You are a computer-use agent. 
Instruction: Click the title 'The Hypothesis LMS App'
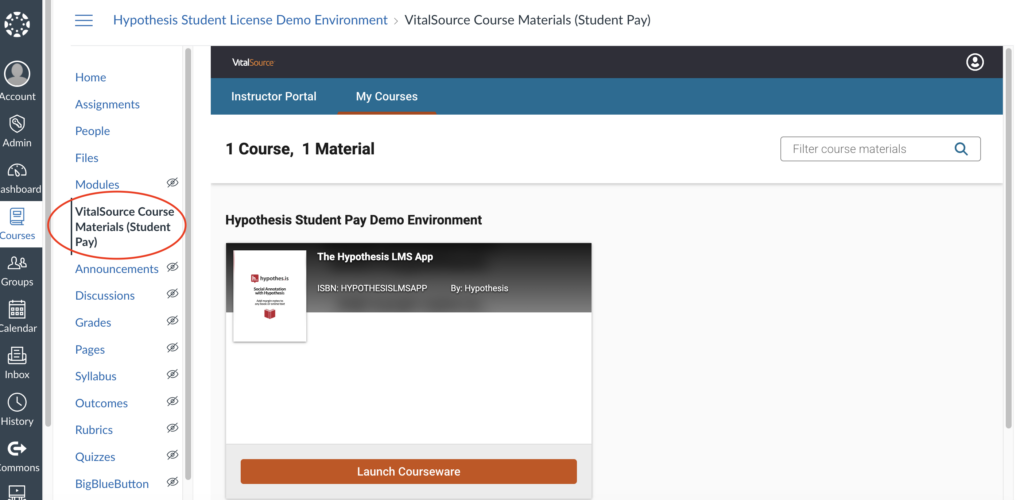point(375,257)
